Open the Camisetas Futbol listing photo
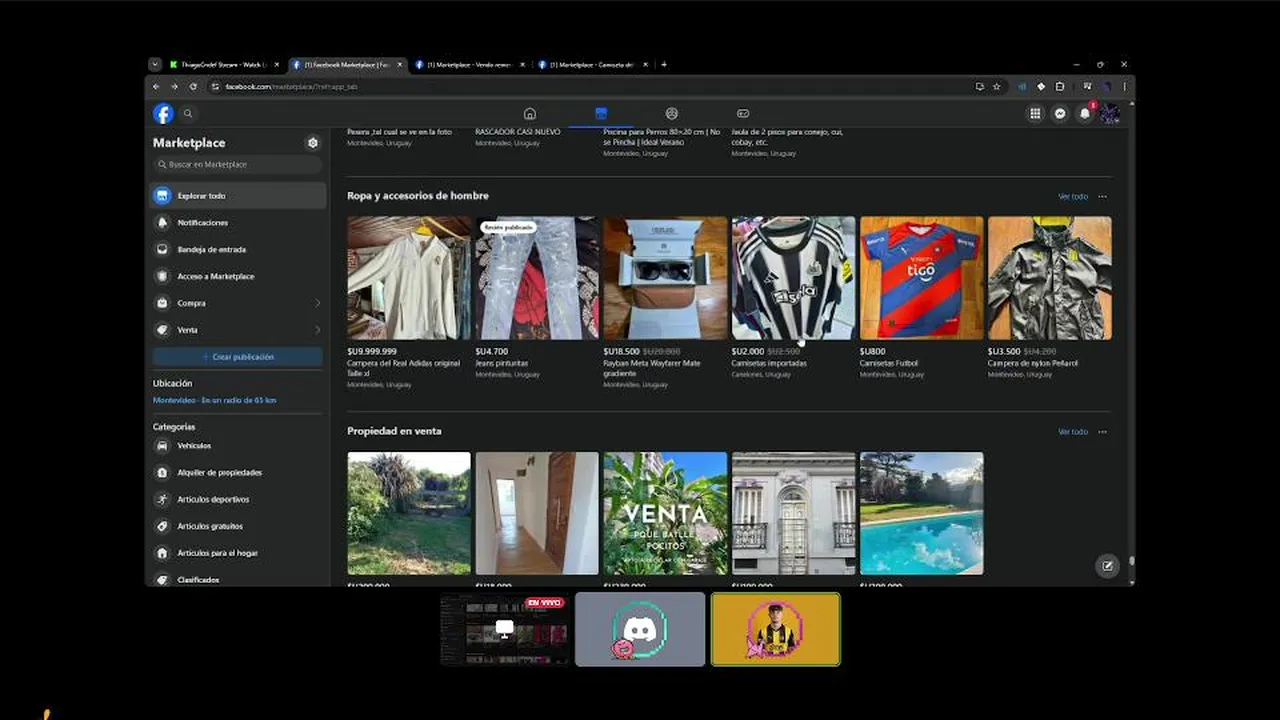 click(922, 278)
